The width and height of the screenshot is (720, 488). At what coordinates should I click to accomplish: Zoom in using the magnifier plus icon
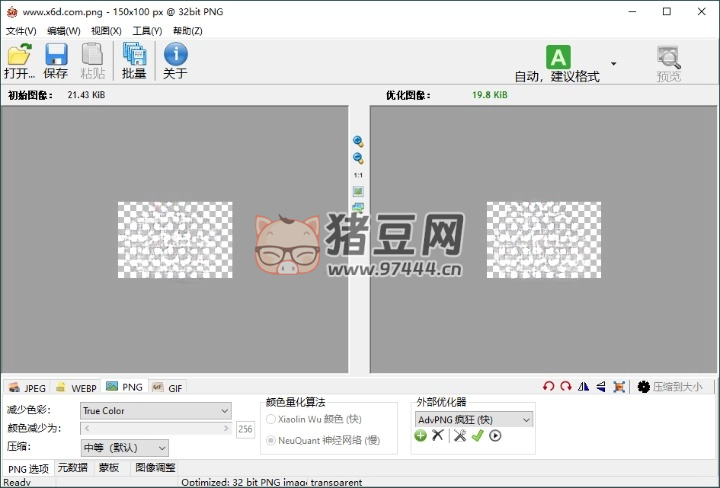[358, 142]
